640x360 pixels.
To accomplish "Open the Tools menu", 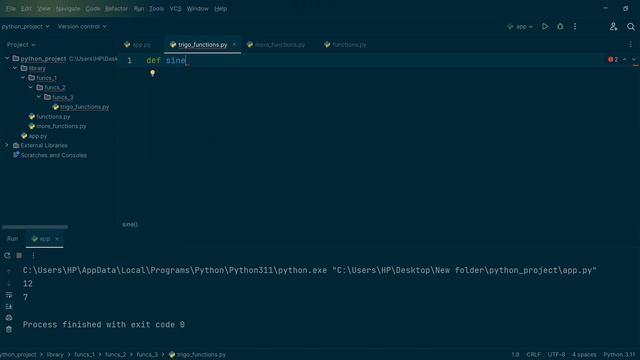I will tap(156, 9).
